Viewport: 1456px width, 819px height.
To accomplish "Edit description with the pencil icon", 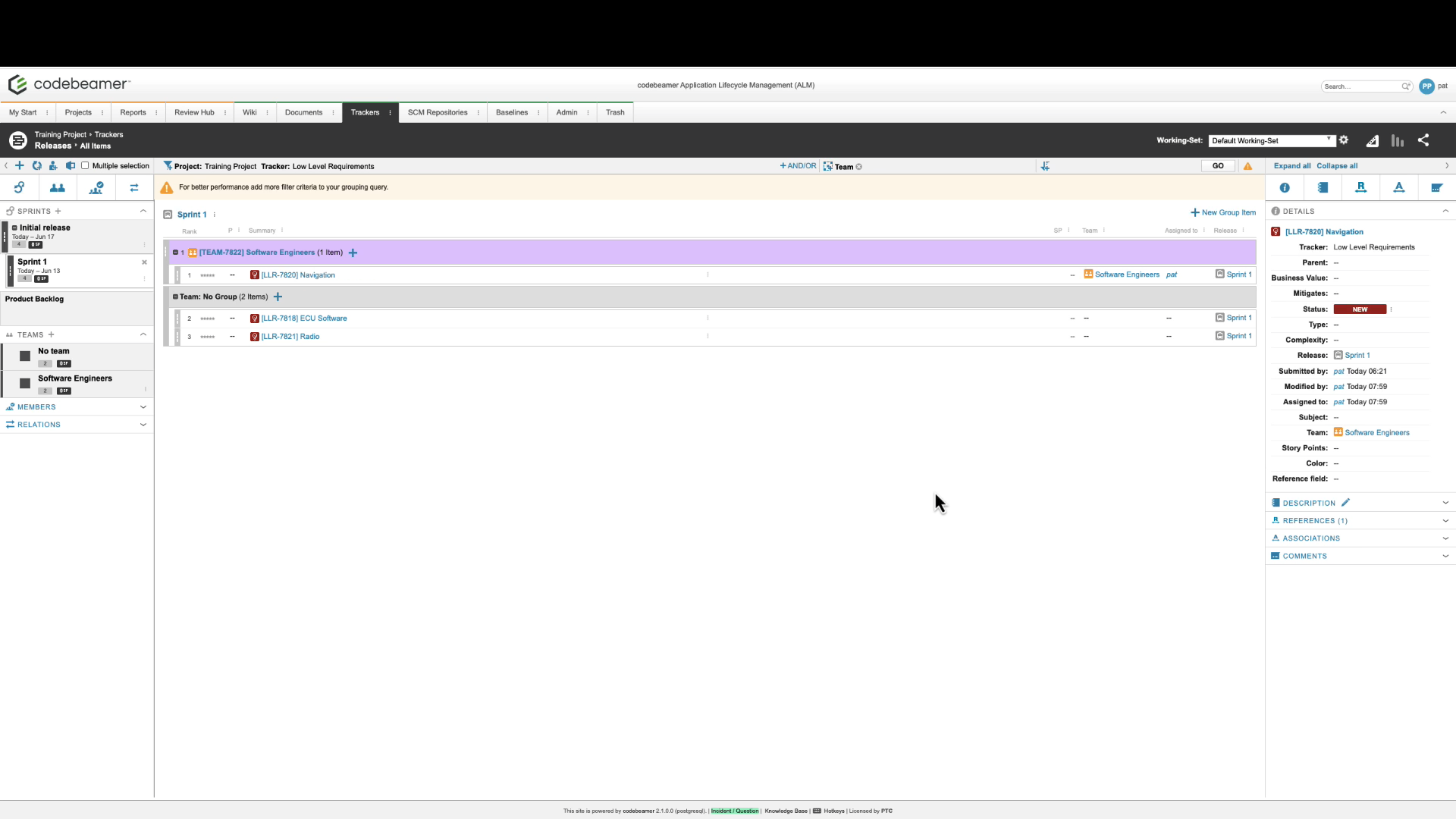I will [x=1345, y=502].
